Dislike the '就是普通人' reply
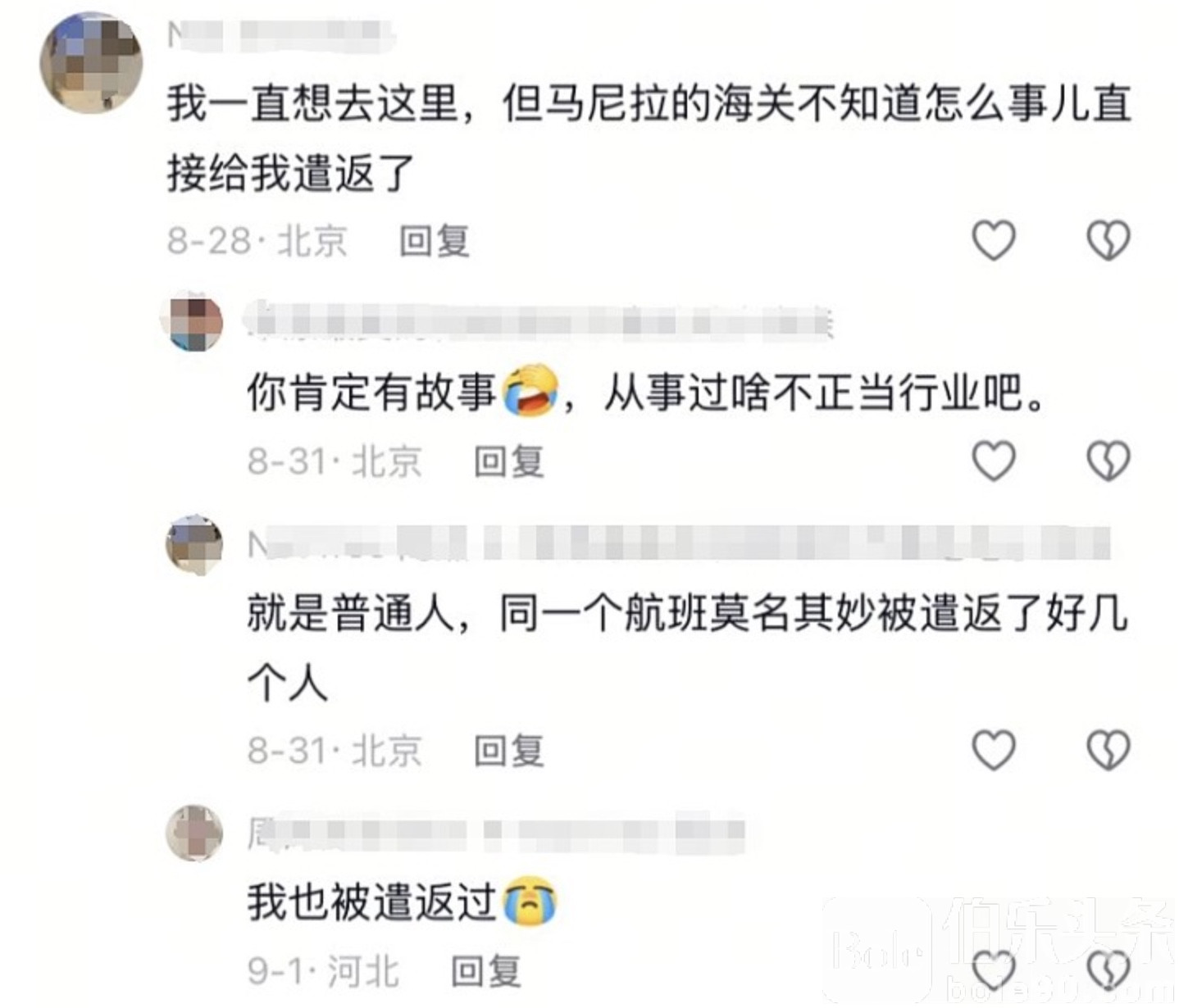This screenshot has width=1179, height=1008. [x=1108, y=750]
